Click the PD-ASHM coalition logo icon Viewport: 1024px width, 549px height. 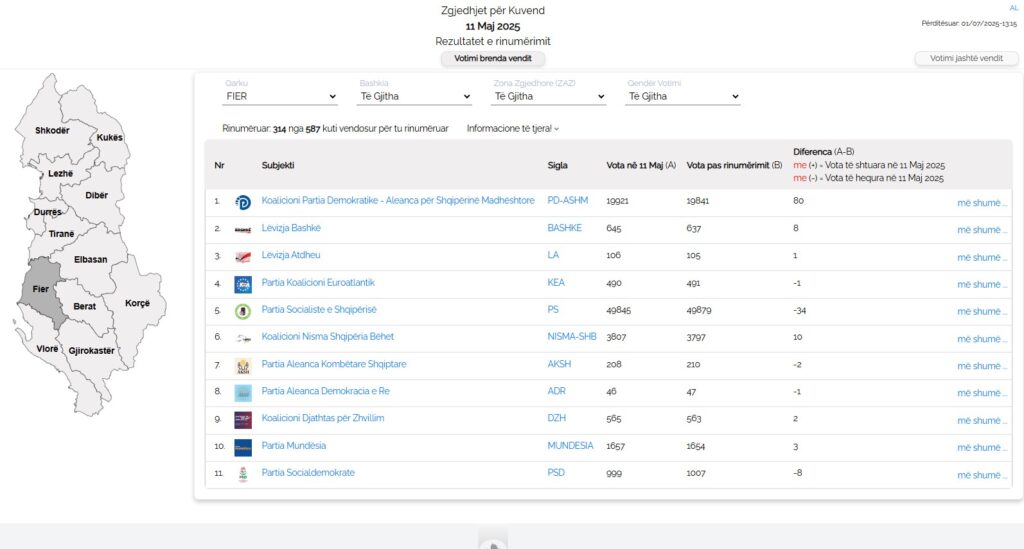(x=243, y=202)
